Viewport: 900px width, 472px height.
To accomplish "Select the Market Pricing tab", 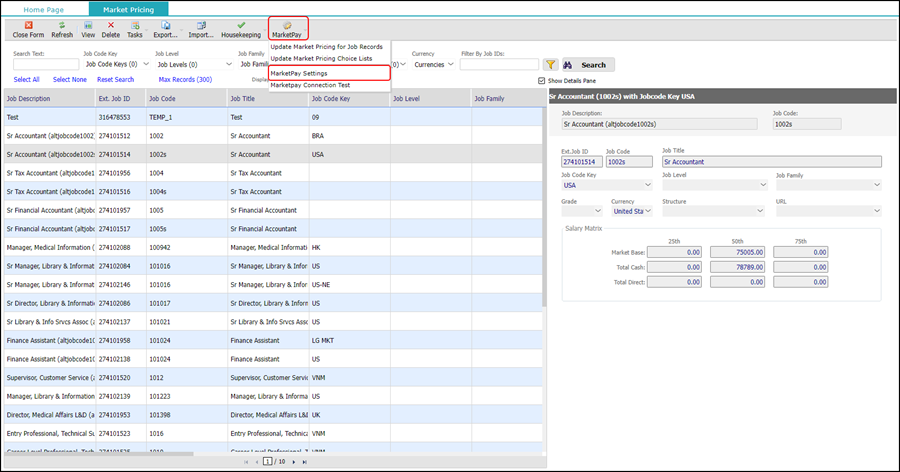I will point(129,9).
